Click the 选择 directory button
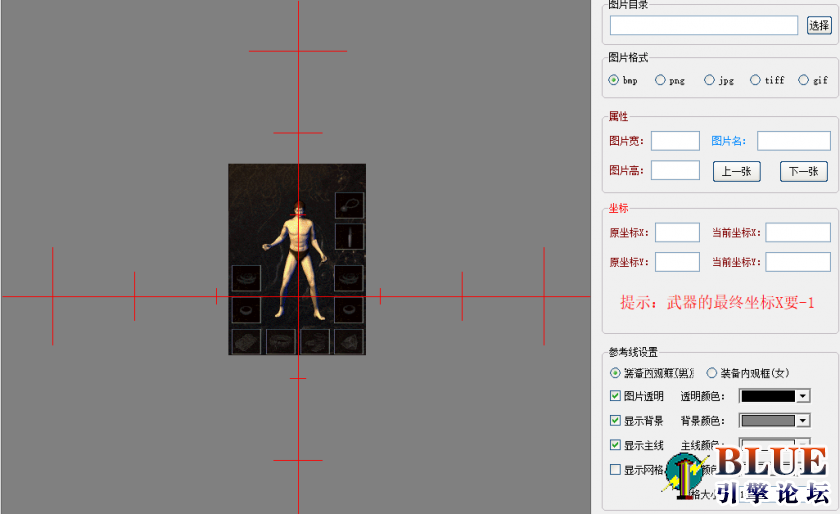 click(819, 25)
